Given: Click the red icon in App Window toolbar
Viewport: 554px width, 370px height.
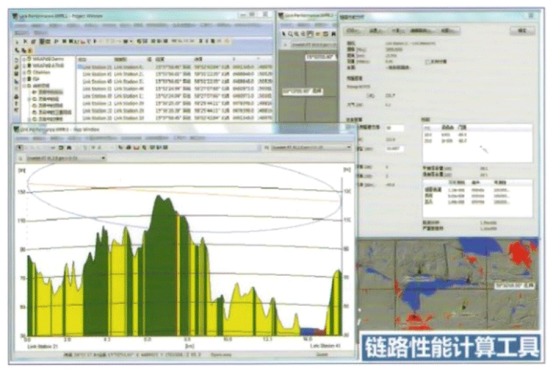Looking at the screenshot, I should 136,147.
